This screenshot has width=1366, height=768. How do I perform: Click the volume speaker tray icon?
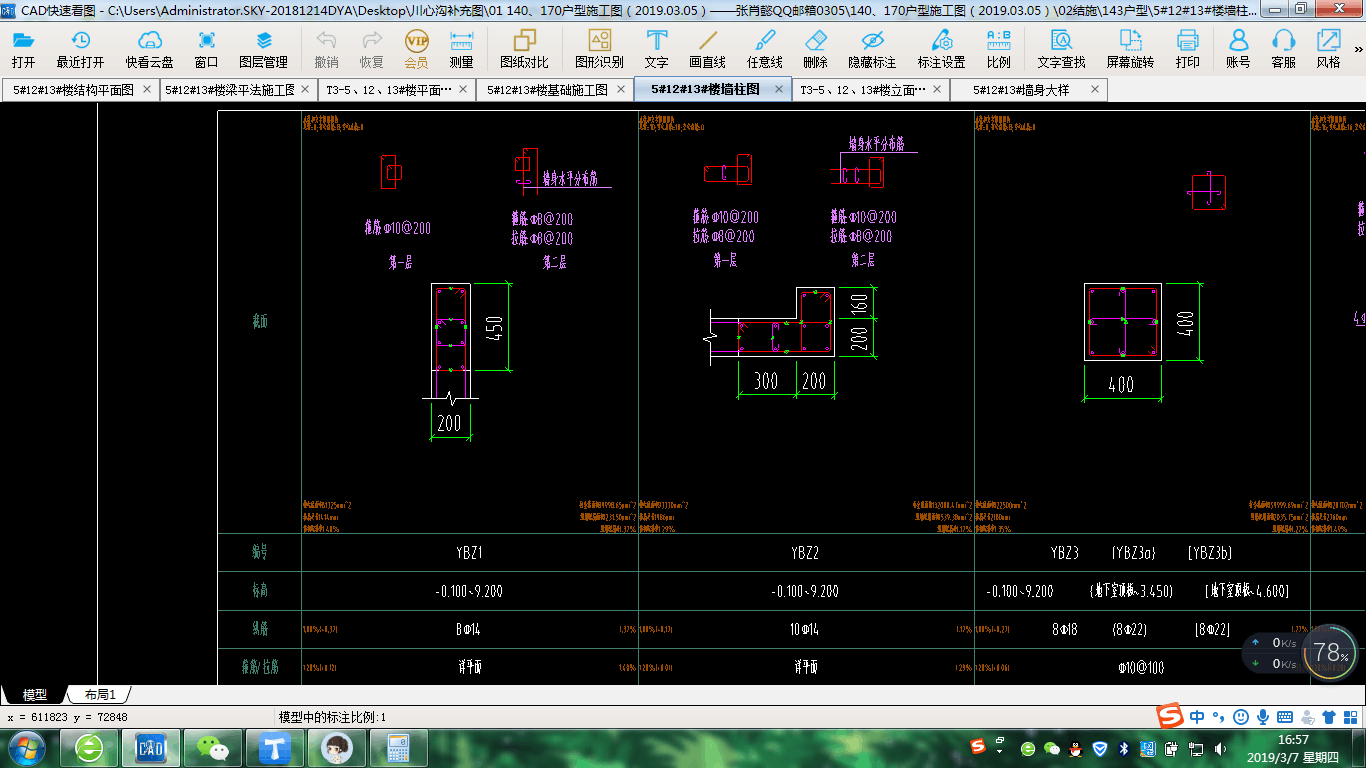click(1220, 748)
